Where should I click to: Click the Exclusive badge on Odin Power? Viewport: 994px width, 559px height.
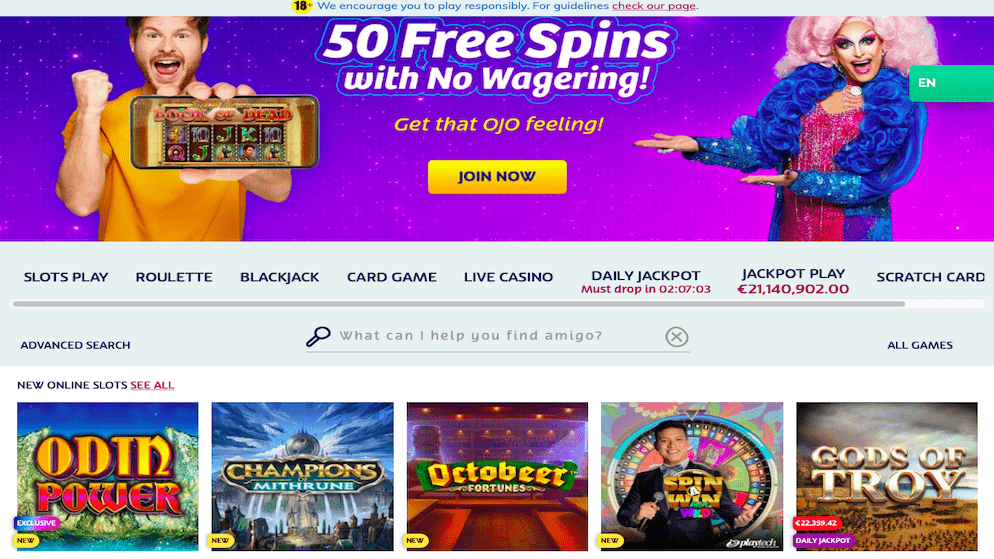point(37,523)
